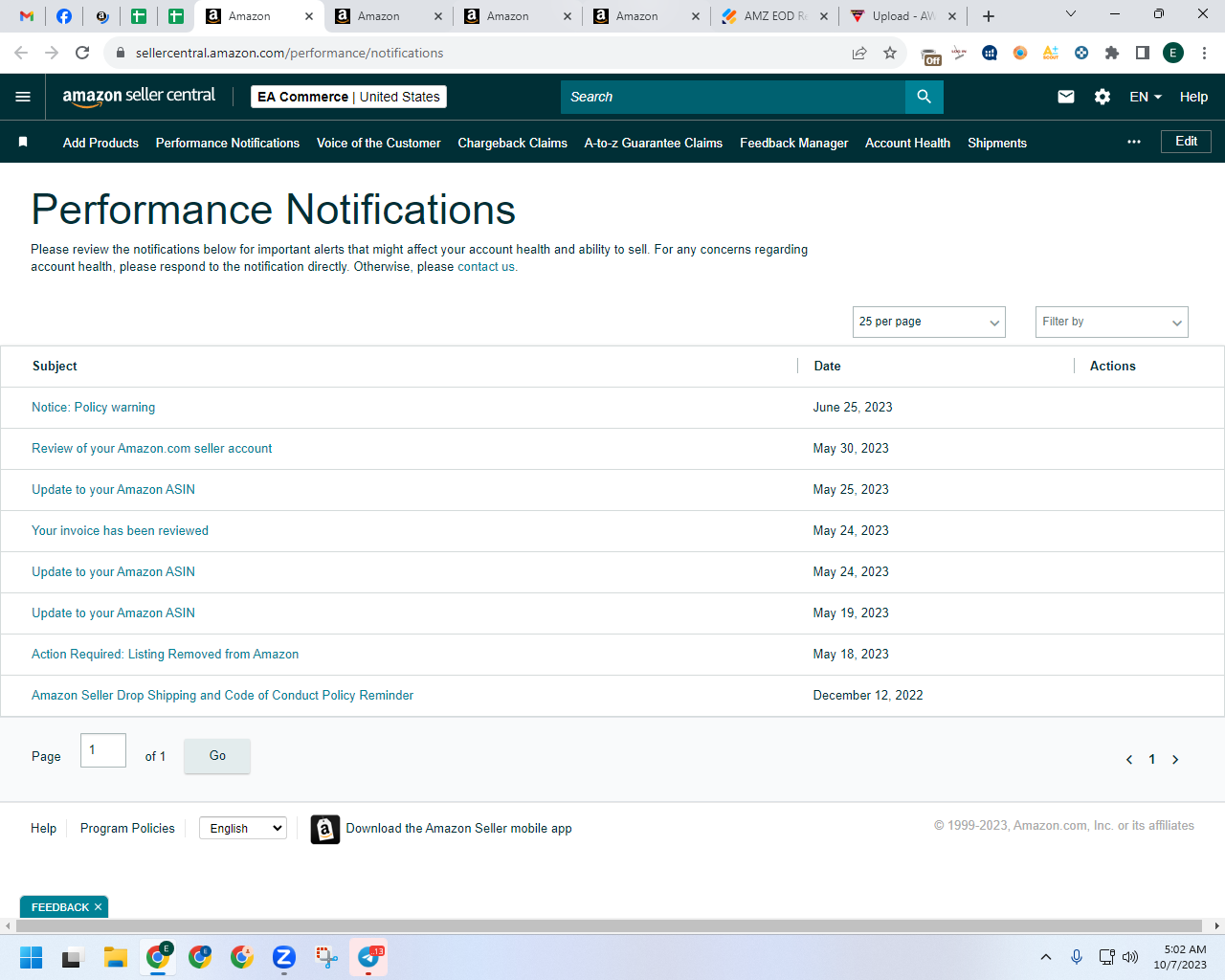Open Shipments menu item
The image size is (1225, 980).
click(x=997, y=143)
